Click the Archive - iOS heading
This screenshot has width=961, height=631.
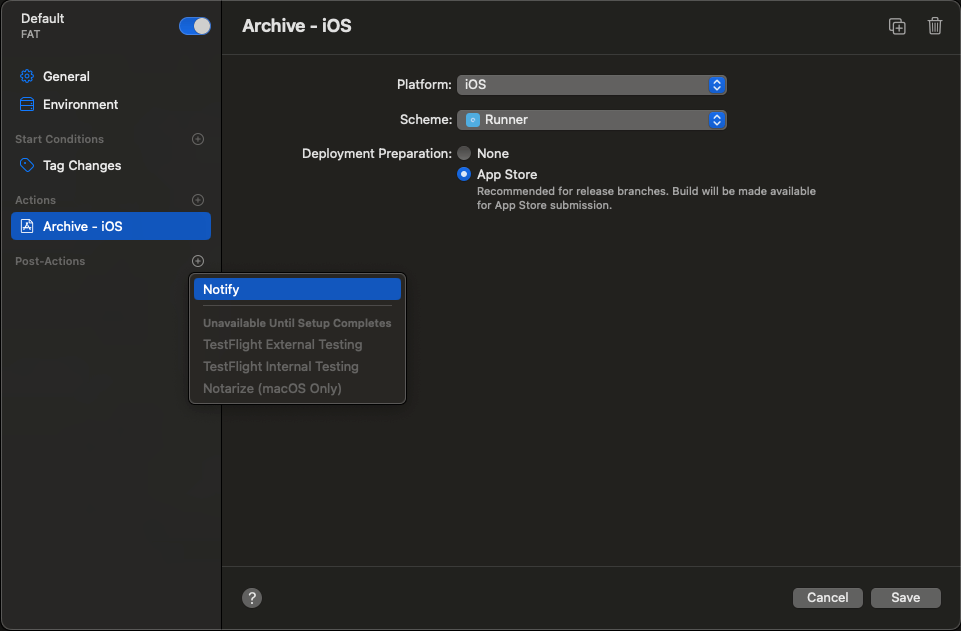(x=297, y=26)
